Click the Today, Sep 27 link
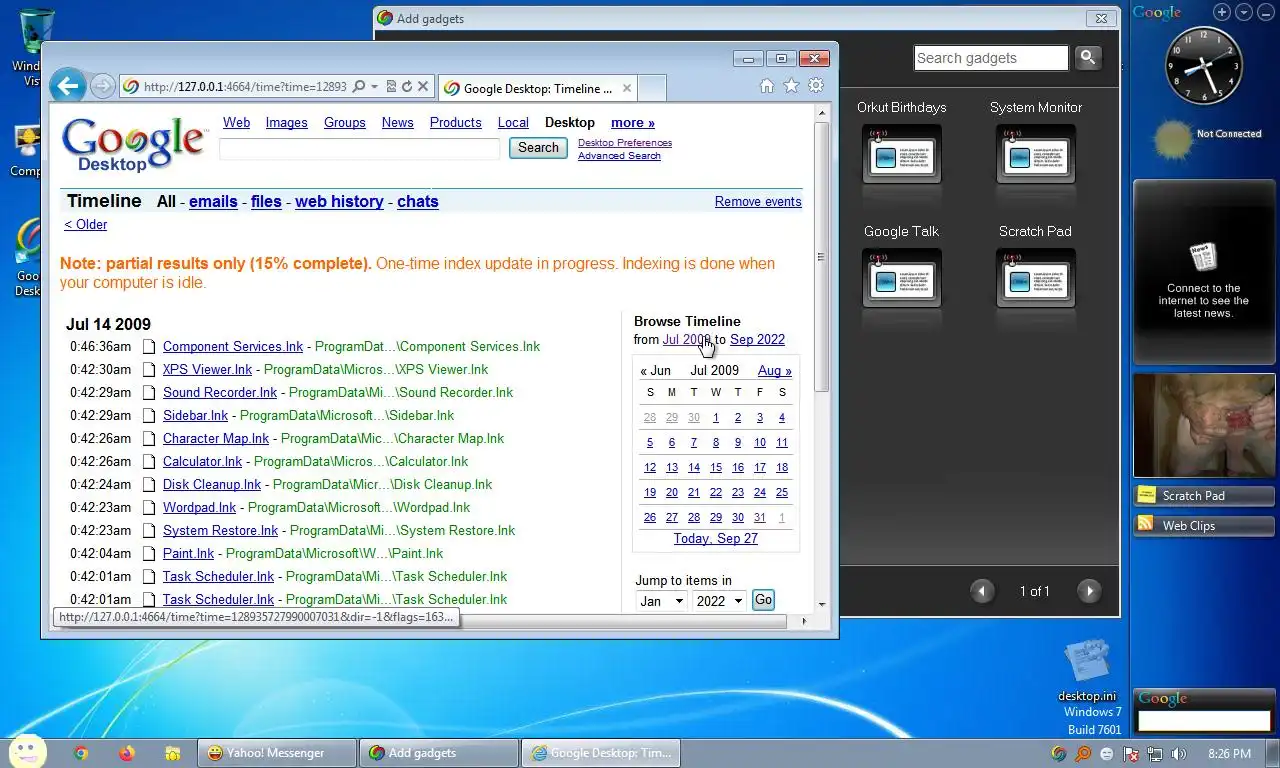 pyautogui.click(x=716, y=538)
